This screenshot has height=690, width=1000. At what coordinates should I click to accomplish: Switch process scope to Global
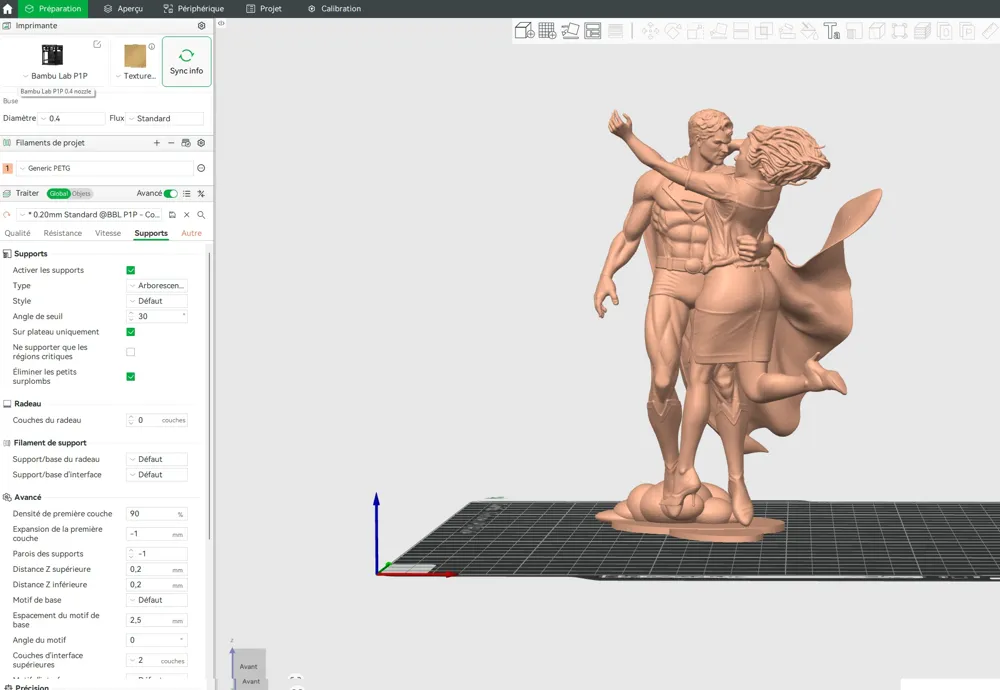click(x=59, y=193)
